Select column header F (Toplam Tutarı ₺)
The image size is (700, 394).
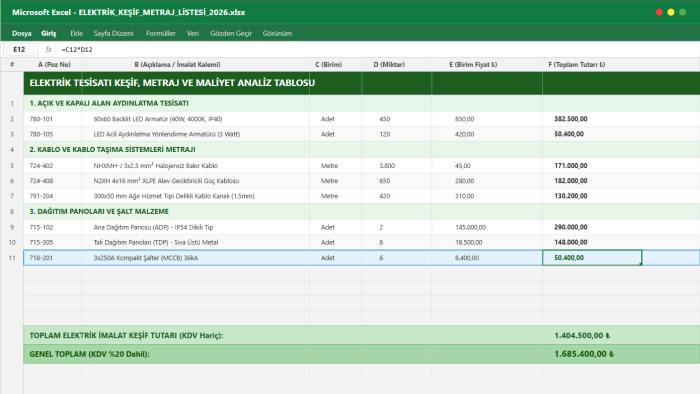tap(577, 65)
